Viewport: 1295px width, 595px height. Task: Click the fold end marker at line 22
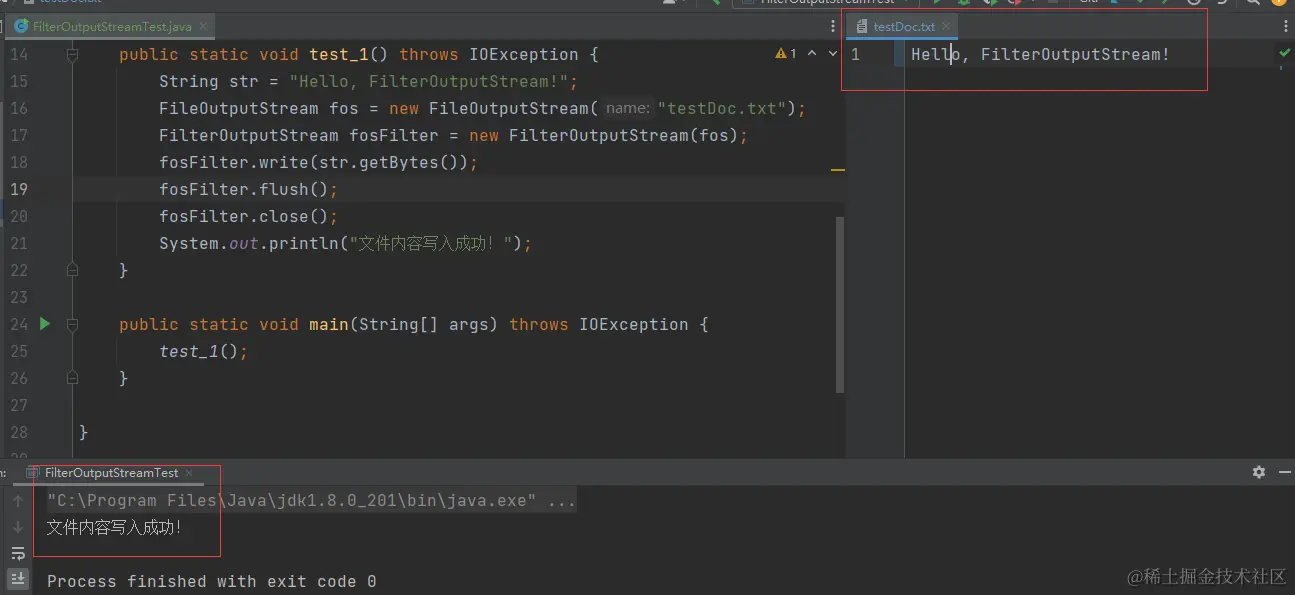coord(71,270)
